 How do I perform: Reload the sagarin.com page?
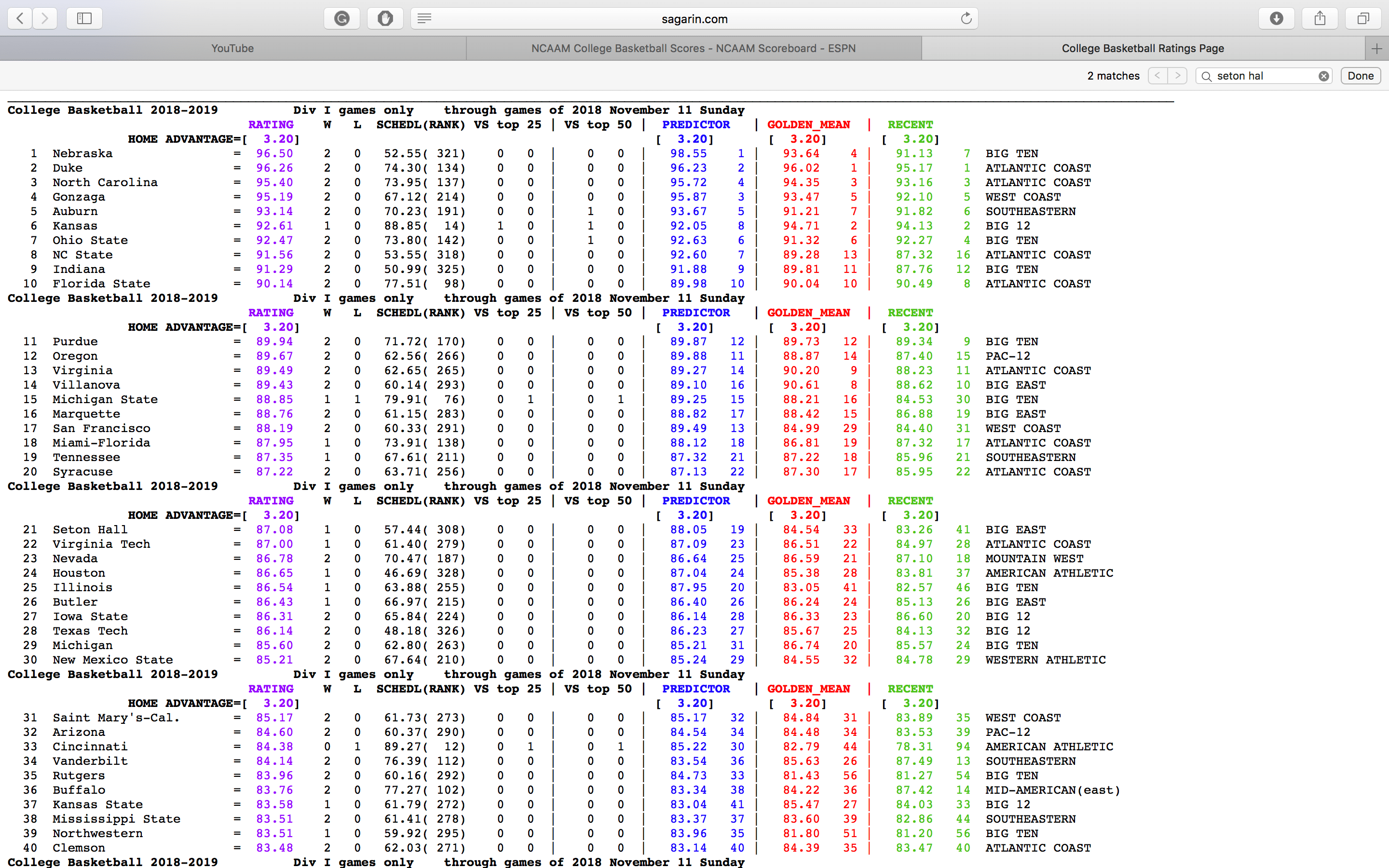(966, 18)
